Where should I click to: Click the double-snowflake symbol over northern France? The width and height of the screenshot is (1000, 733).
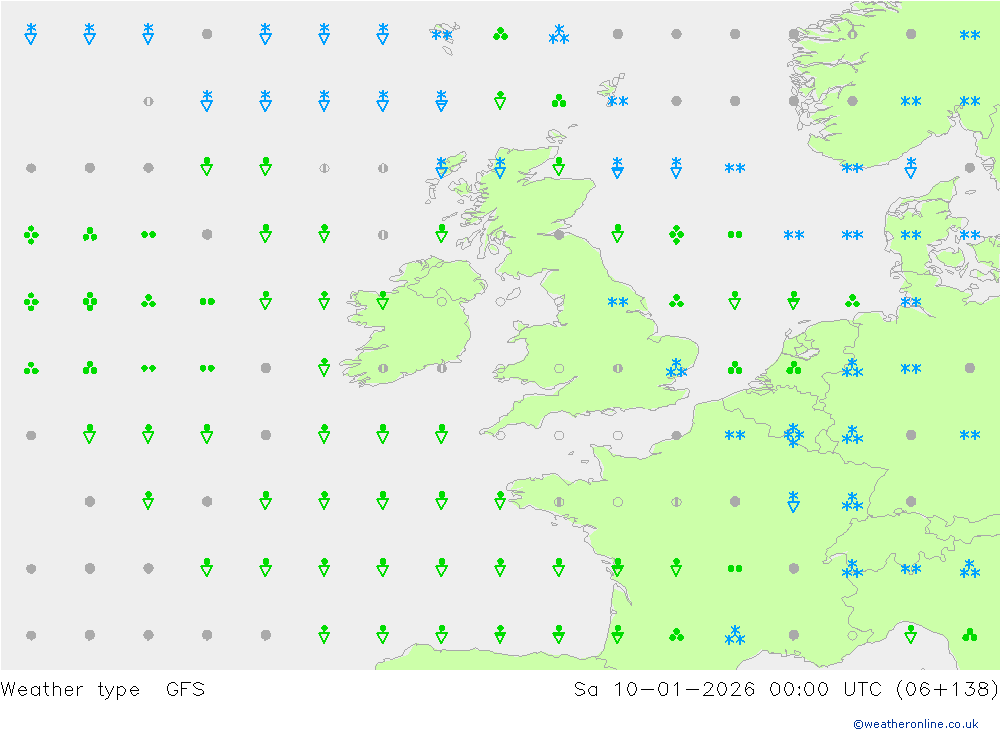coord(735,435)
